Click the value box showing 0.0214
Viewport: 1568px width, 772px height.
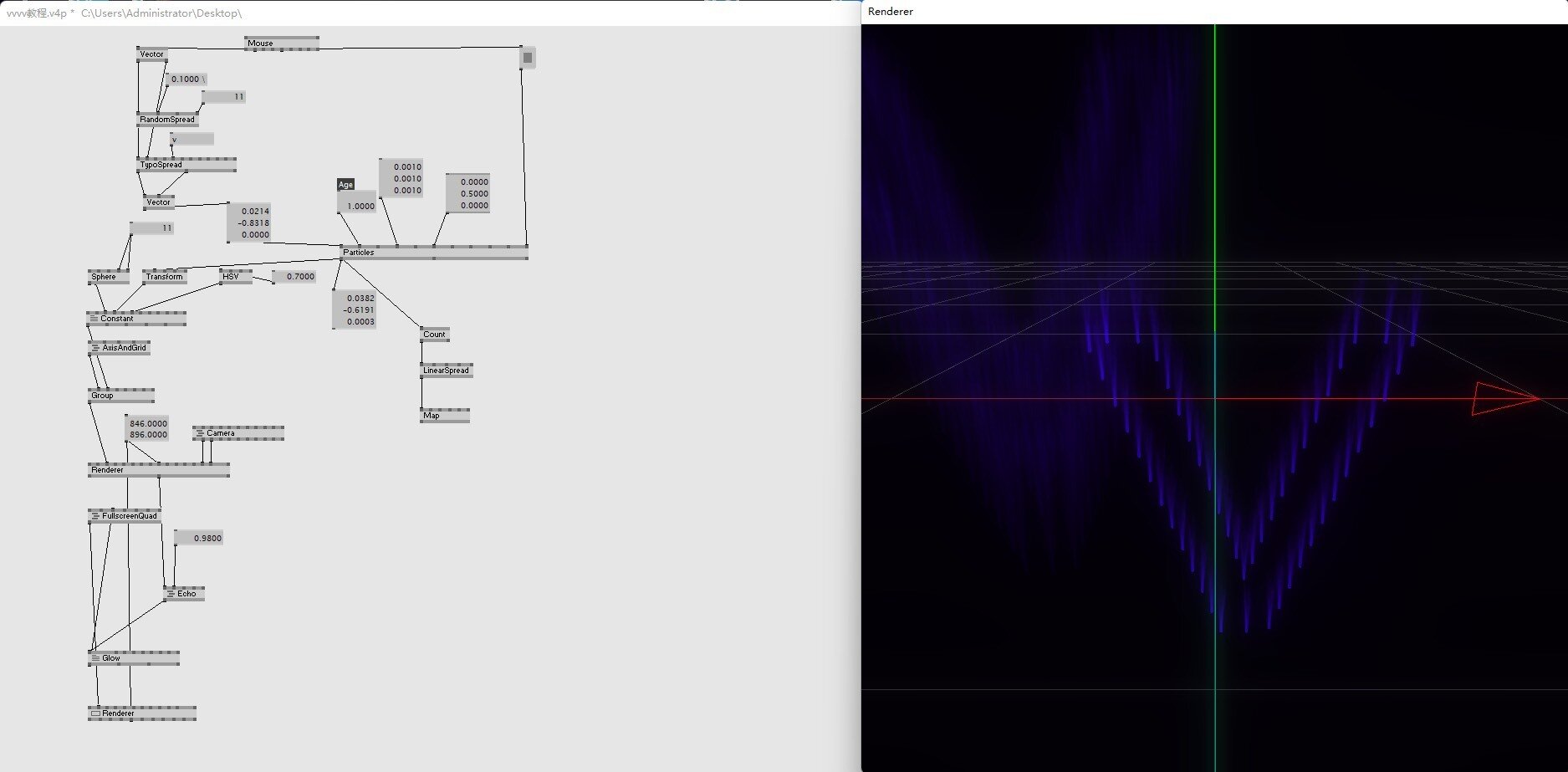[x=248, y=223]
